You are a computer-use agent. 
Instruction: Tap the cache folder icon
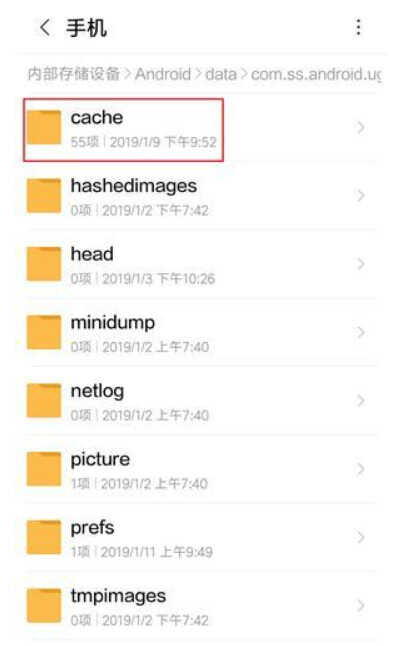pos(44,127)
